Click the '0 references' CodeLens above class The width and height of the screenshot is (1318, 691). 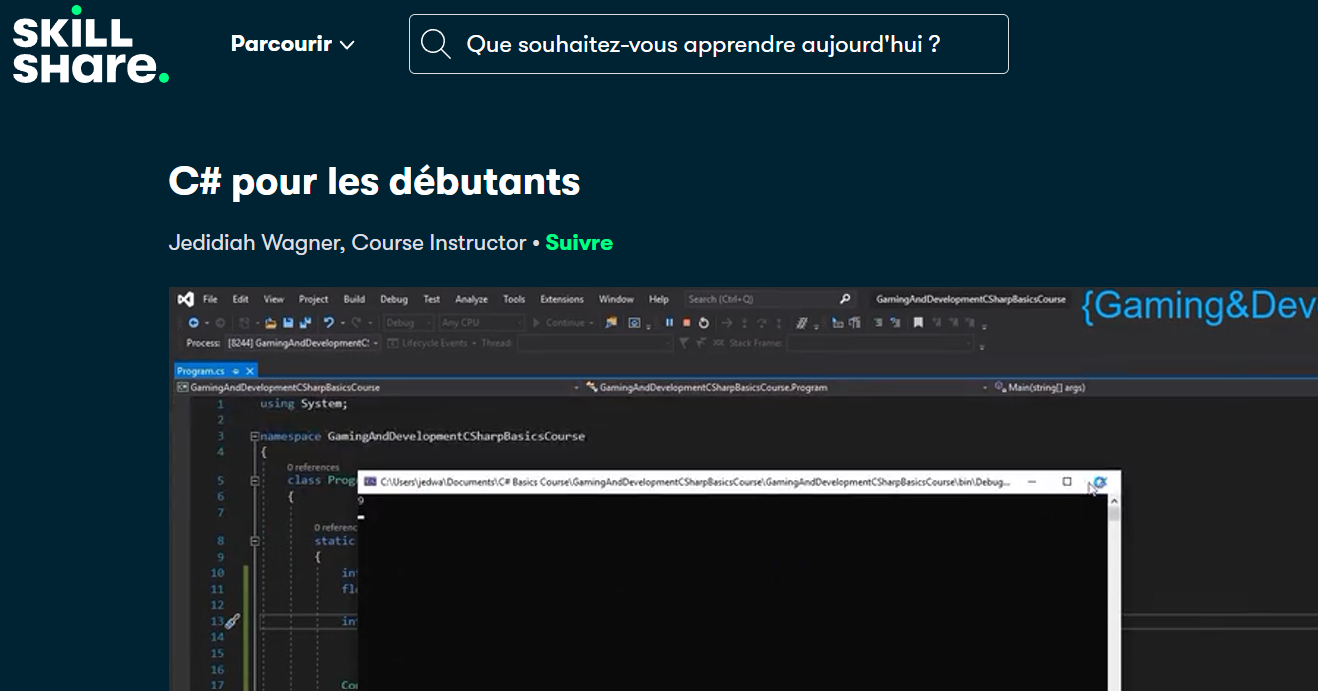pos(313,467)
